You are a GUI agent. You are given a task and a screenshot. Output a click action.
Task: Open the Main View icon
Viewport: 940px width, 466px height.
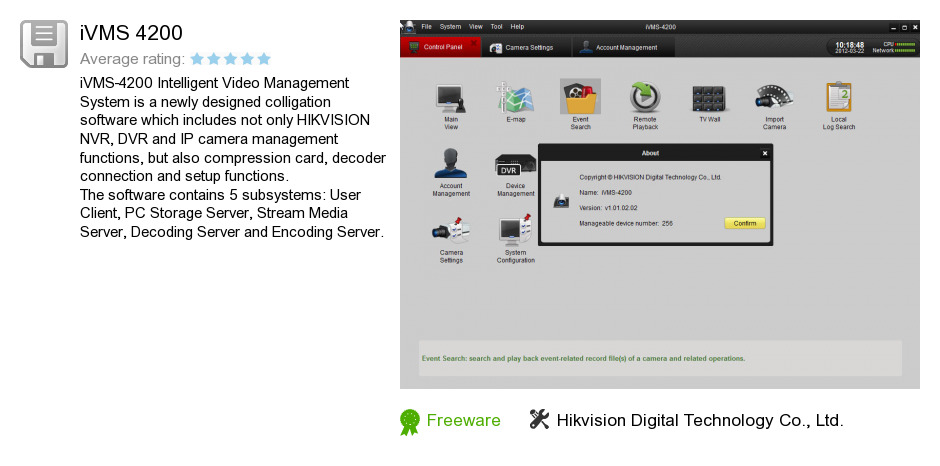tap(451, 99)
